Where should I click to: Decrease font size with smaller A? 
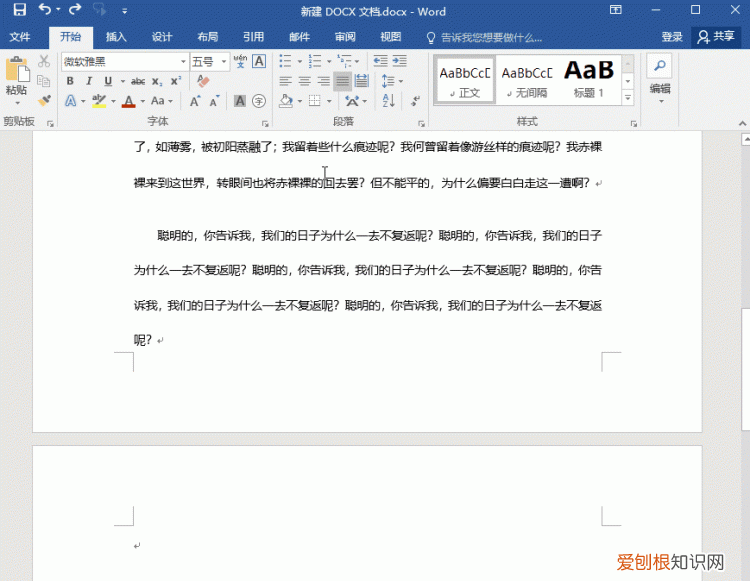[214, 101]
